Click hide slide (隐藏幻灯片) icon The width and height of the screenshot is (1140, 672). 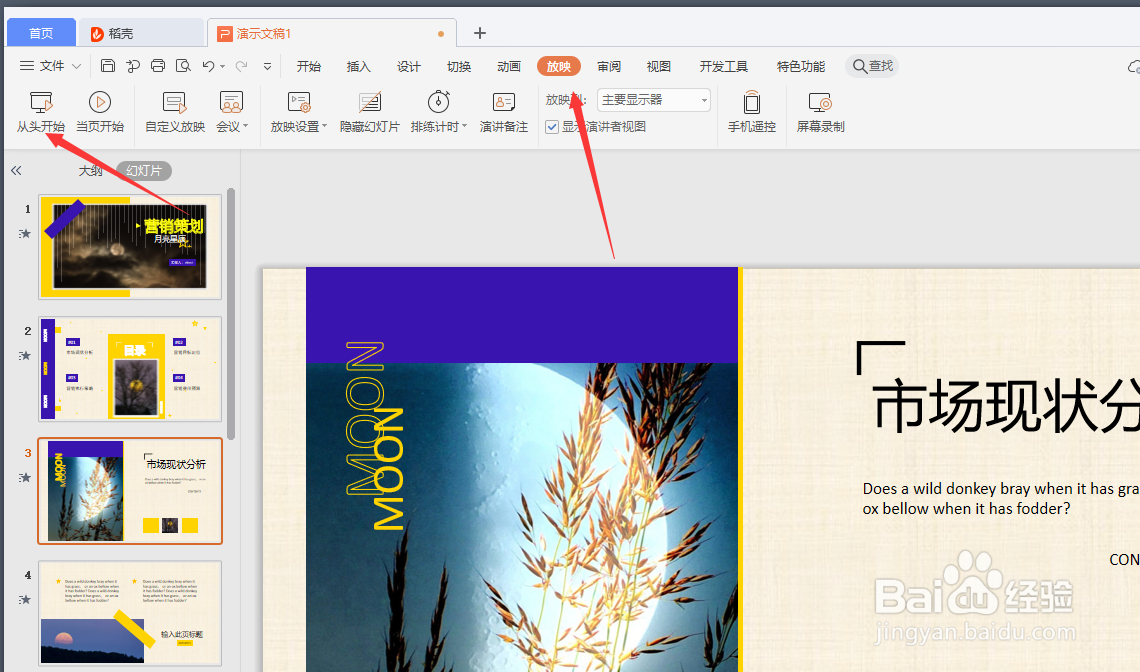tap(369, 103)
